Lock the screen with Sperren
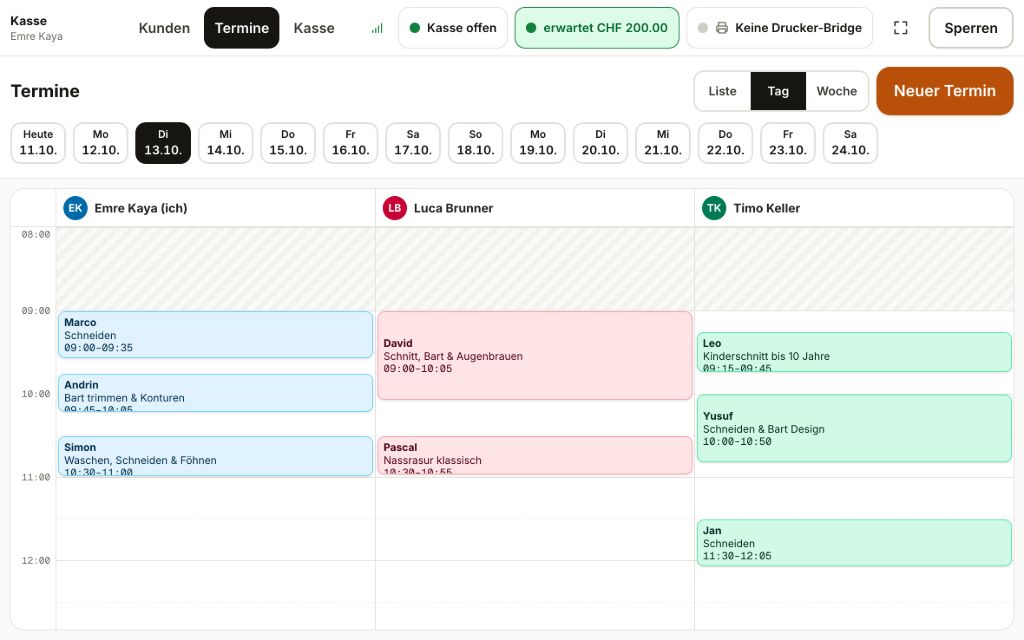This screenshot has width=1024, height=640. coord(970,28)
